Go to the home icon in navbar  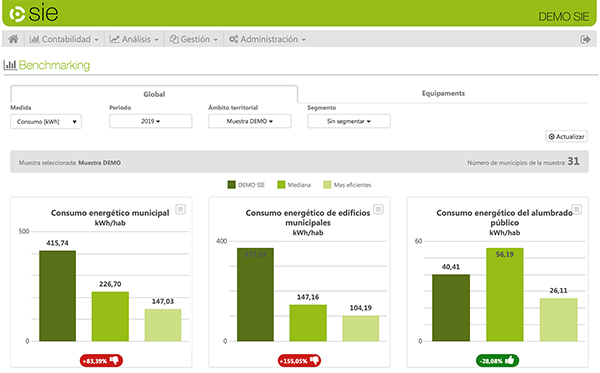click(13, 39)
